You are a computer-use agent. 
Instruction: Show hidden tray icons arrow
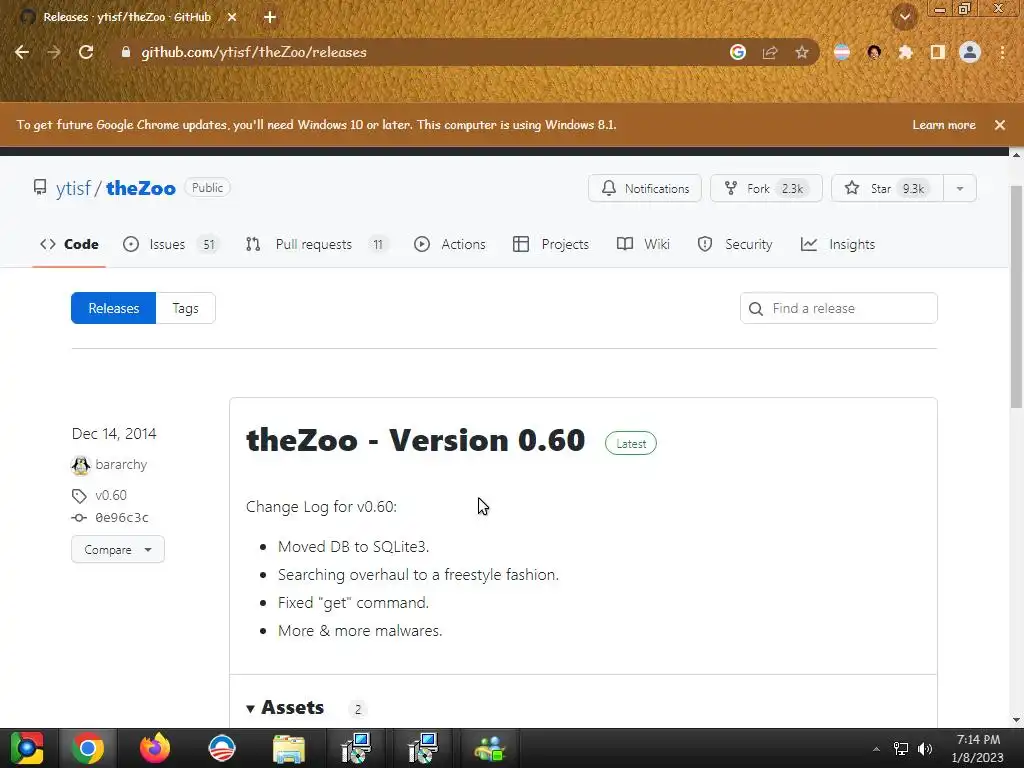point(876,749)
